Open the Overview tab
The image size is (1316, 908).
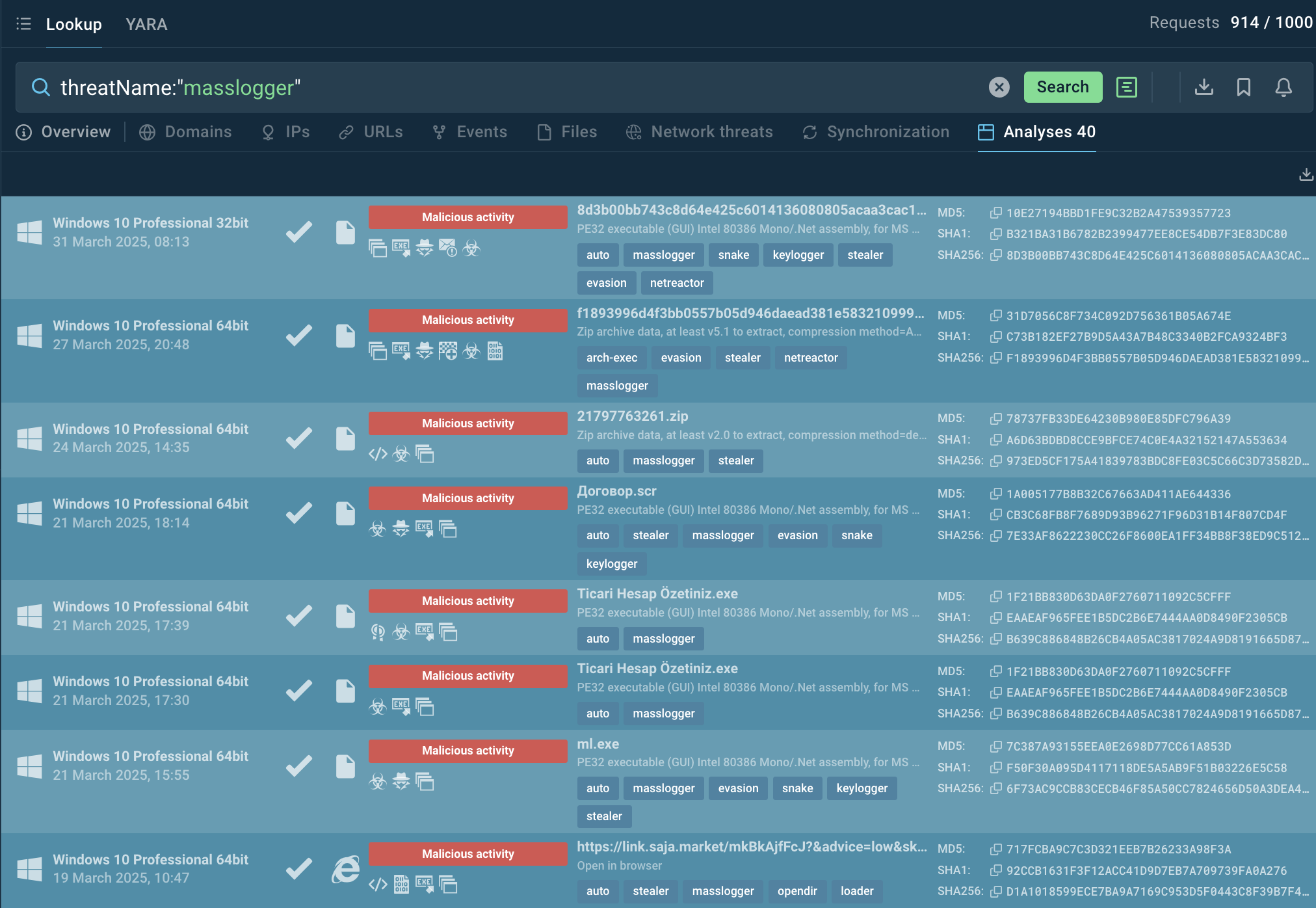click(63, 132)
